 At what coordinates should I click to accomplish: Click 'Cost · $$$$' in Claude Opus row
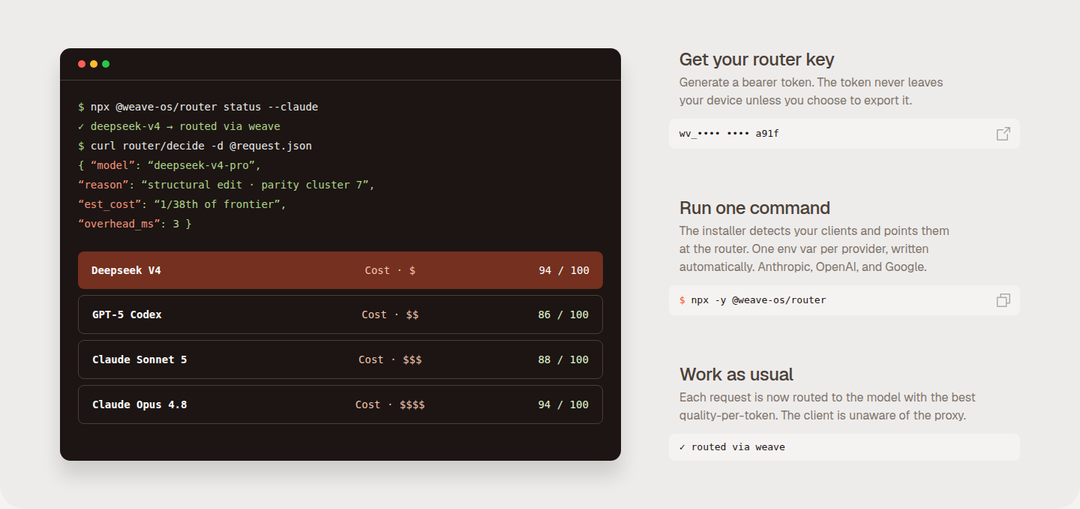[390, 404]
